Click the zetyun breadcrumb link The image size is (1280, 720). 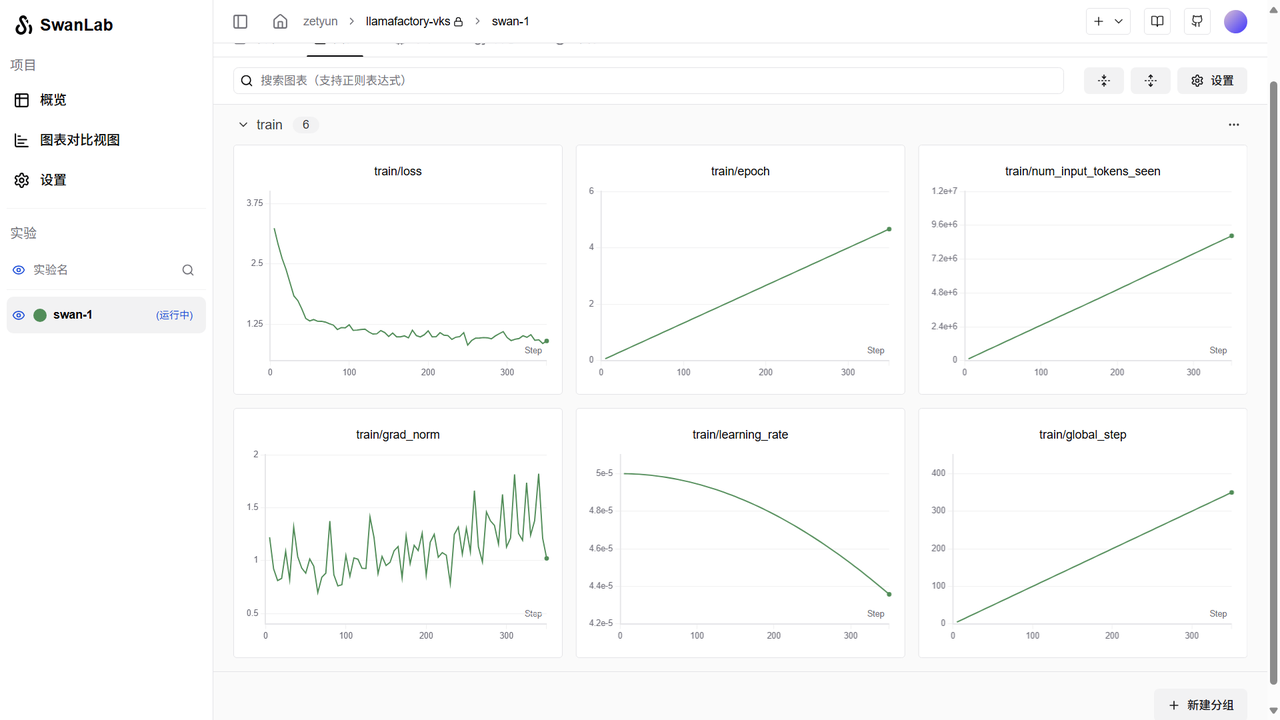click(320, 21)
